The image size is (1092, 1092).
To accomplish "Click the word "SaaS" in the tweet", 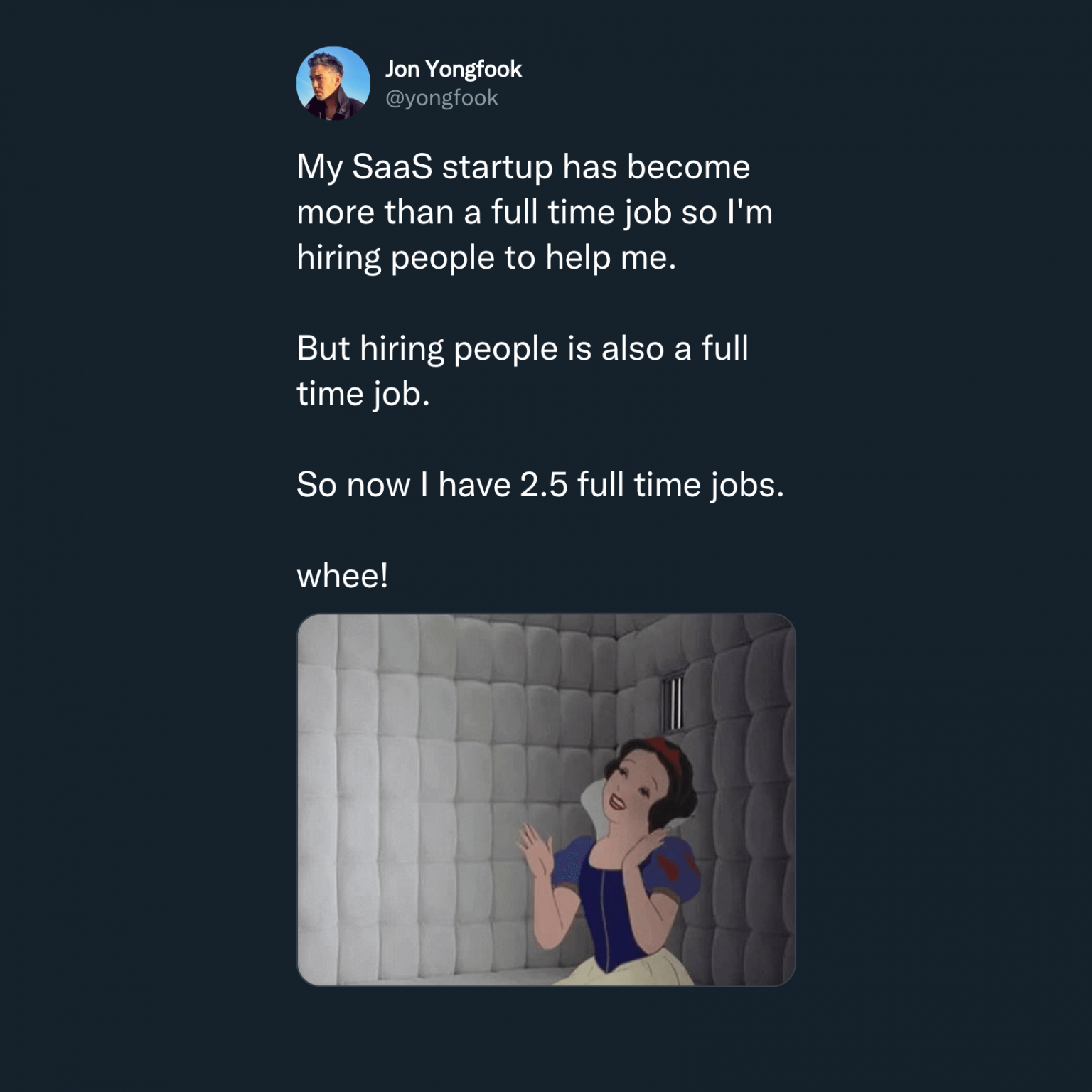I will click(392, 167).
